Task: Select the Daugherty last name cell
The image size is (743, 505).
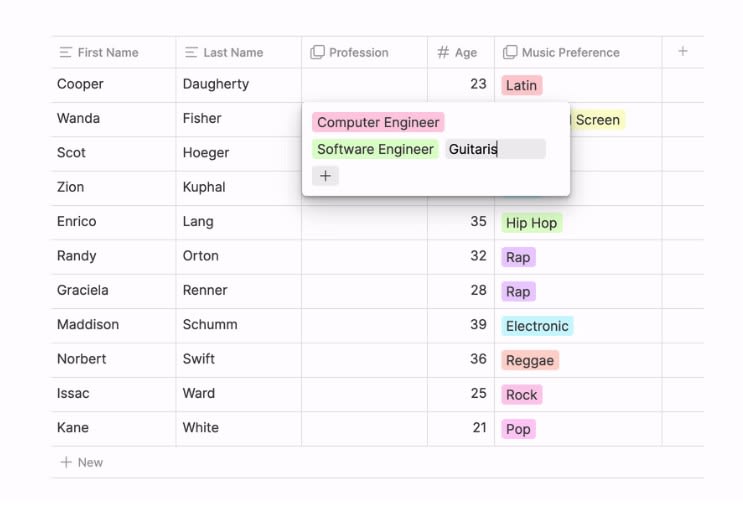Action: coord(238,85)
